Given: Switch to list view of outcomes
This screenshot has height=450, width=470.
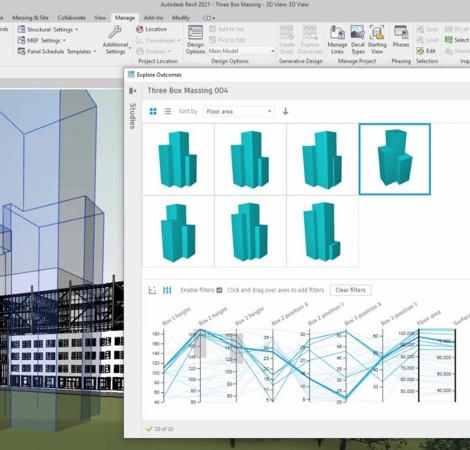Looking at the screenshot, I should click(168, 111).
